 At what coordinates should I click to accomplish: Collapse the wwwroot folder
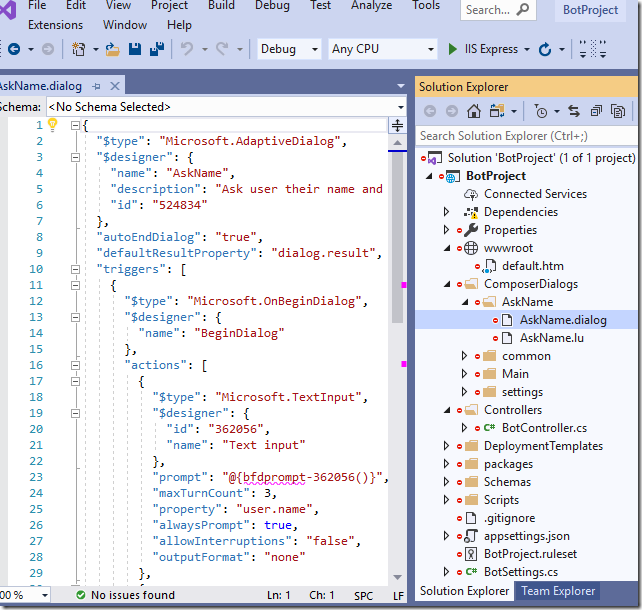[447, 248]
